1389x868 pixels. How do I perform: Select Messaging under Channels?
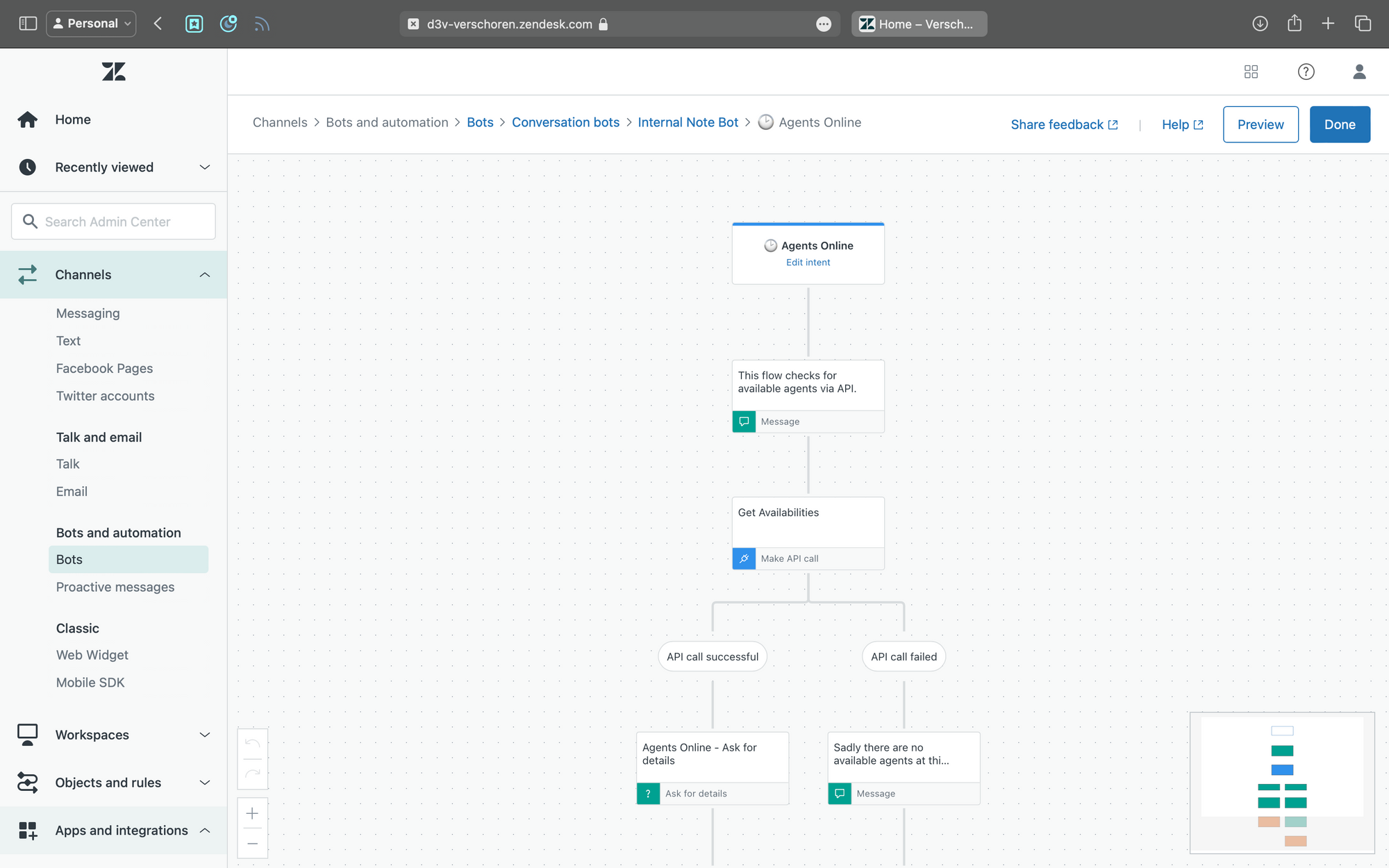point(88,313)
